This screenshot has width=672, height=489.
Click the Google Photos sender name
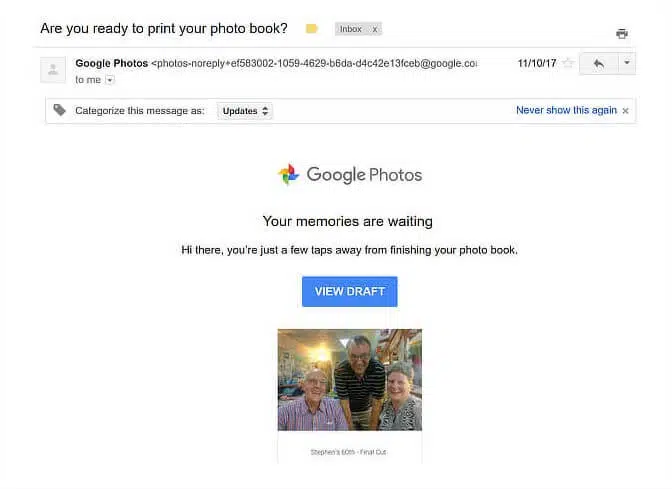click(111, 63)
